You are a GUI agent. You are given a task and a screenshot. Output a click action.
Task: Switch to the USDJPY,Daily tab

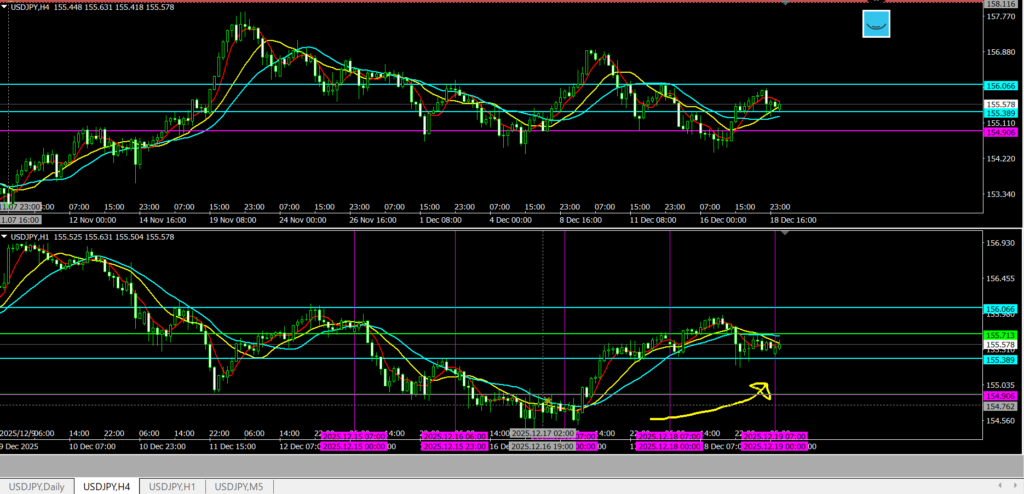pos(37,486)
